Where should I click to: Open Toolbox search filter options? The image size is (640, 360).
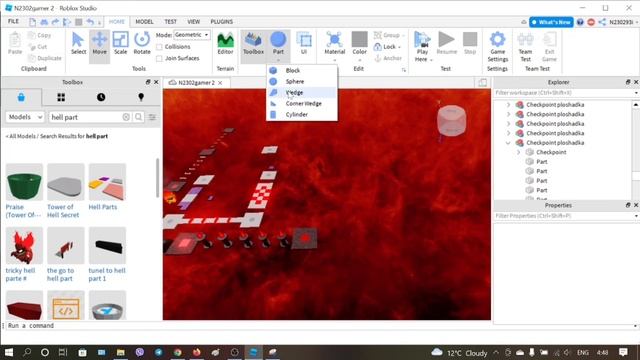(x=152, y=117)
